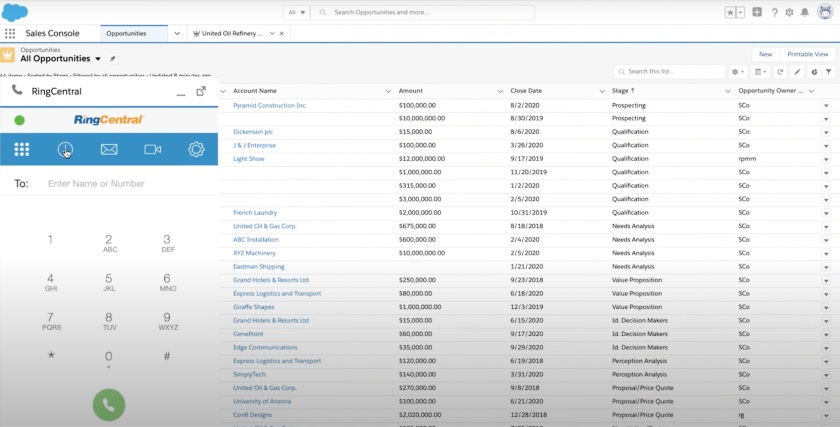Open the display-as table dropdown
This screenshot has width=840, height=427.
point(760,72)
